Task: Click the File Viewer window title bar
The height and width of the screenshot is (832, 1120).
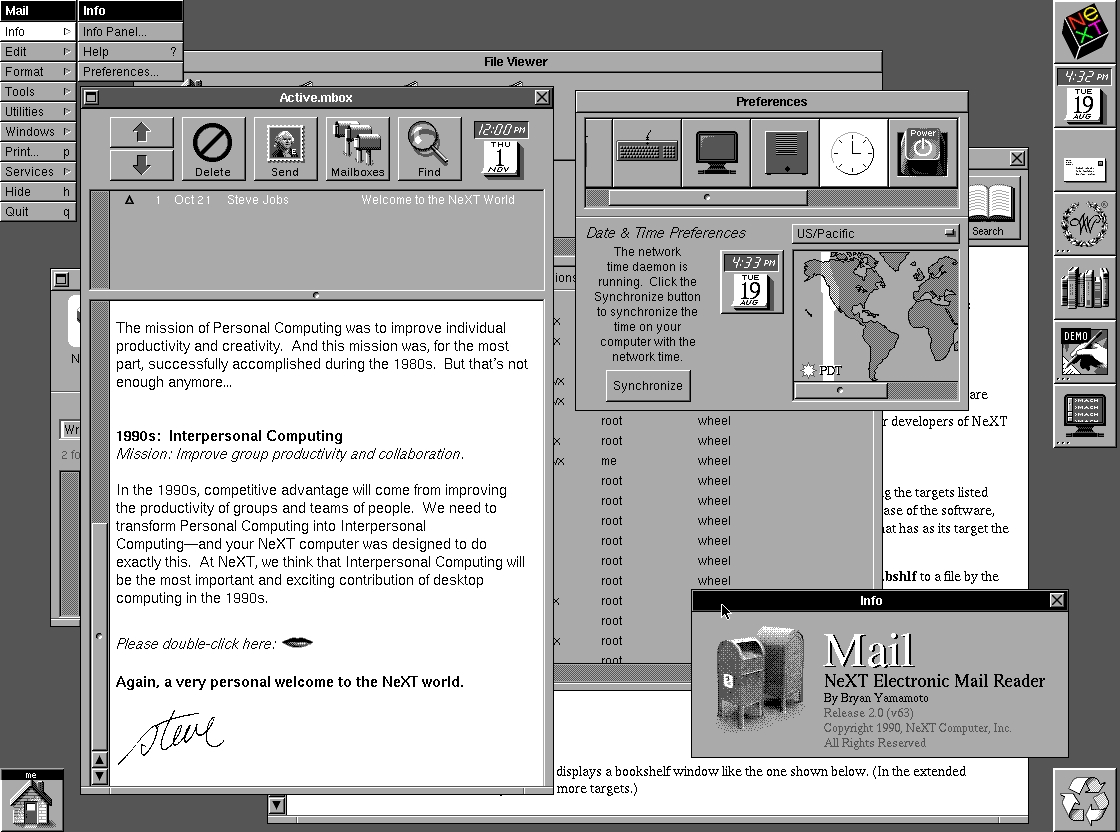Action: point(516,61)
